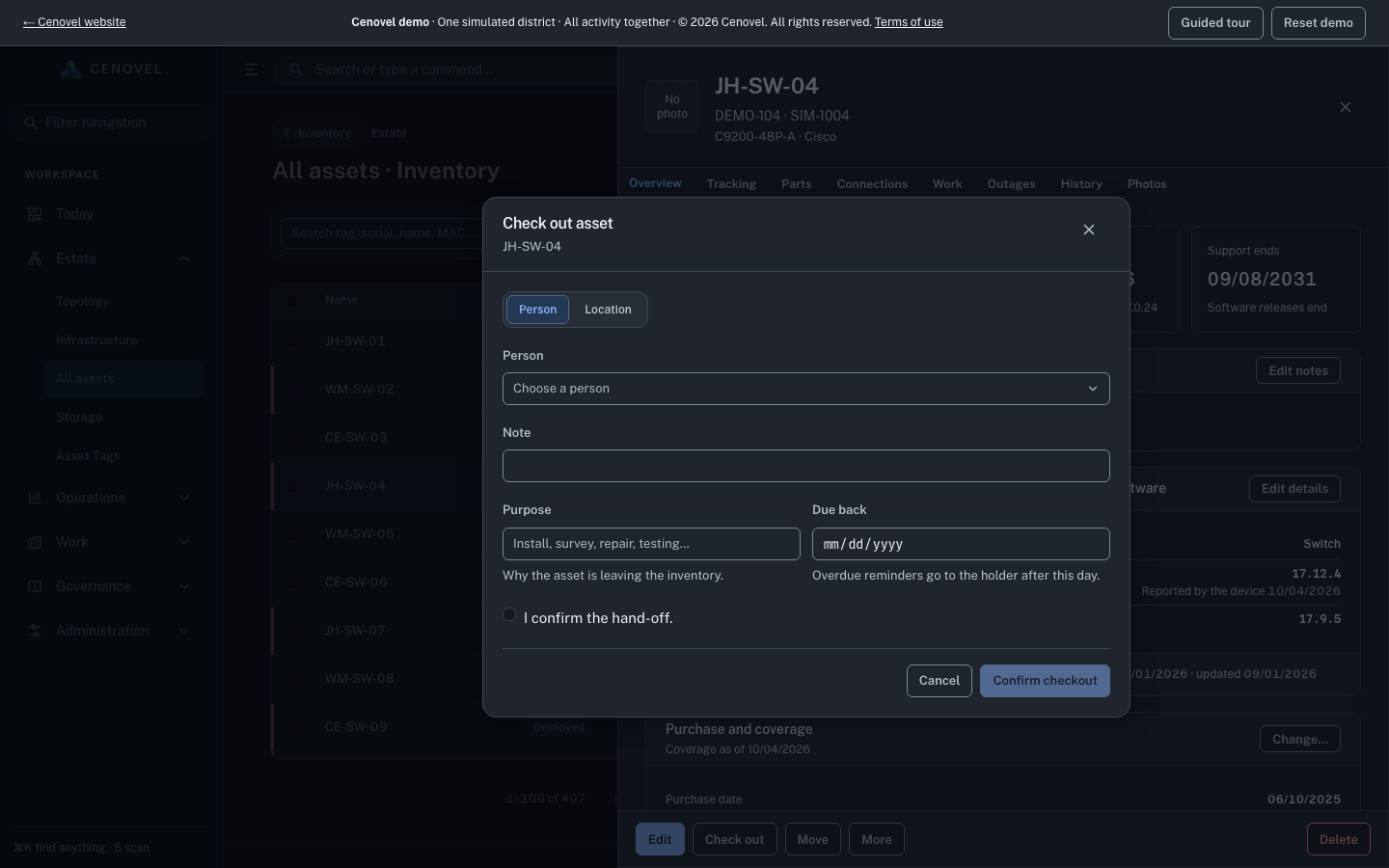Viewport: 1389px width, 868px height.
Task: Click the No photo placeholder thumbnail
Action: [672, 106]
